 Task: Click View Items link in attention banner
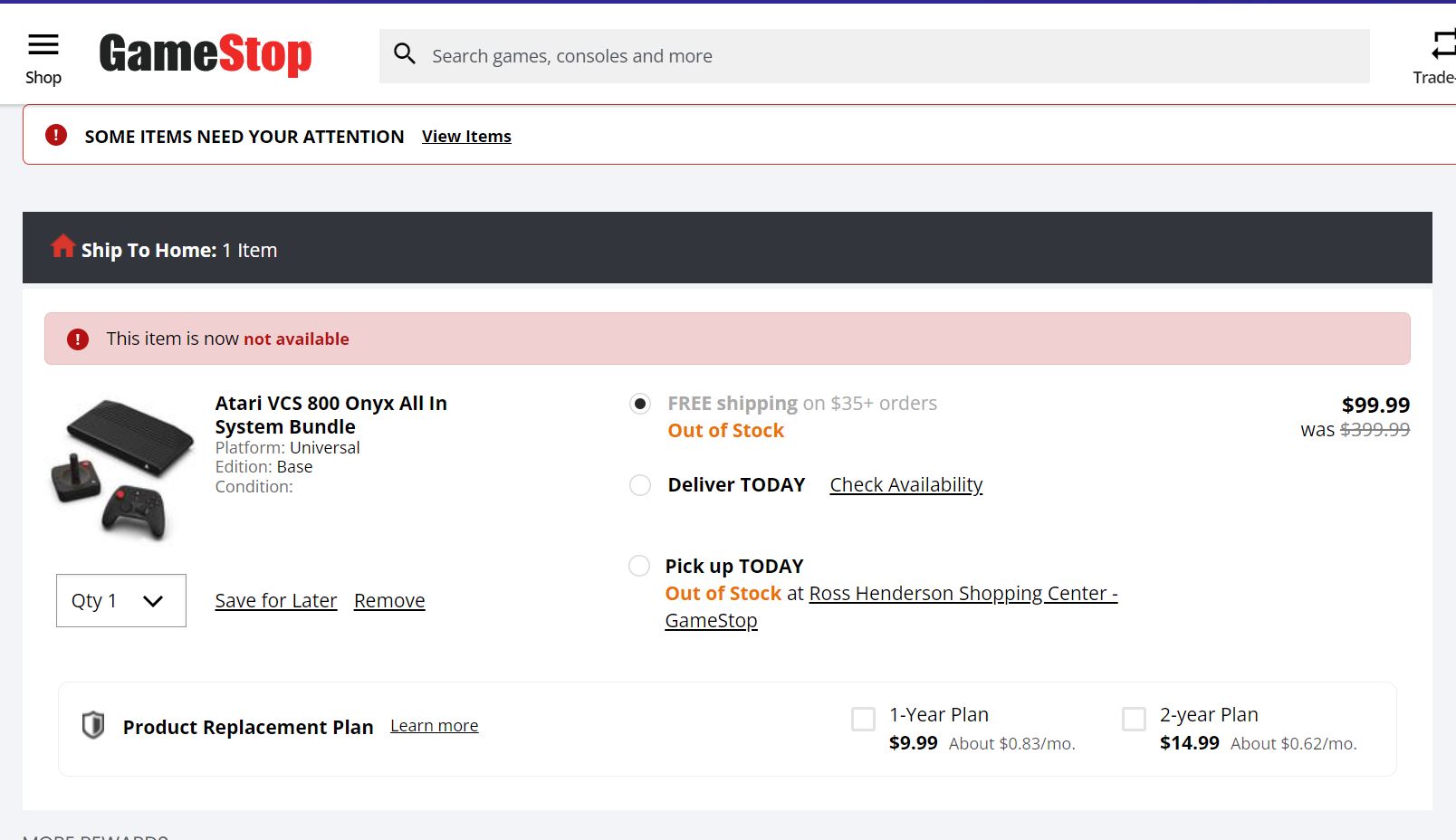(x=466, y=137)
